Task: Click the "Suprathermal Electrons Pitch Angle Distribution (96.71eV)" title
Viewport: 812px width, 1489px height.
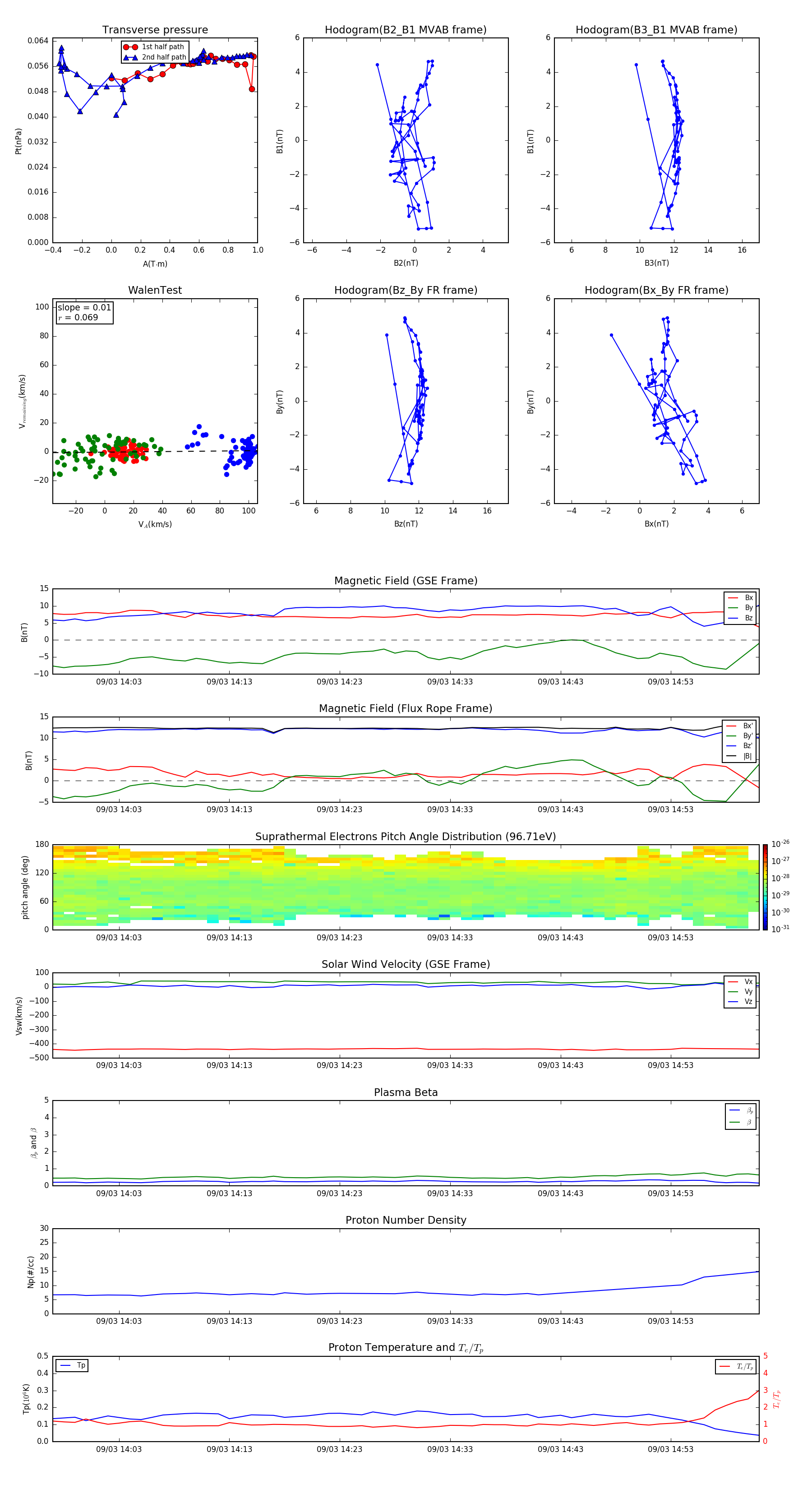Action: click(x=406, y=837)
